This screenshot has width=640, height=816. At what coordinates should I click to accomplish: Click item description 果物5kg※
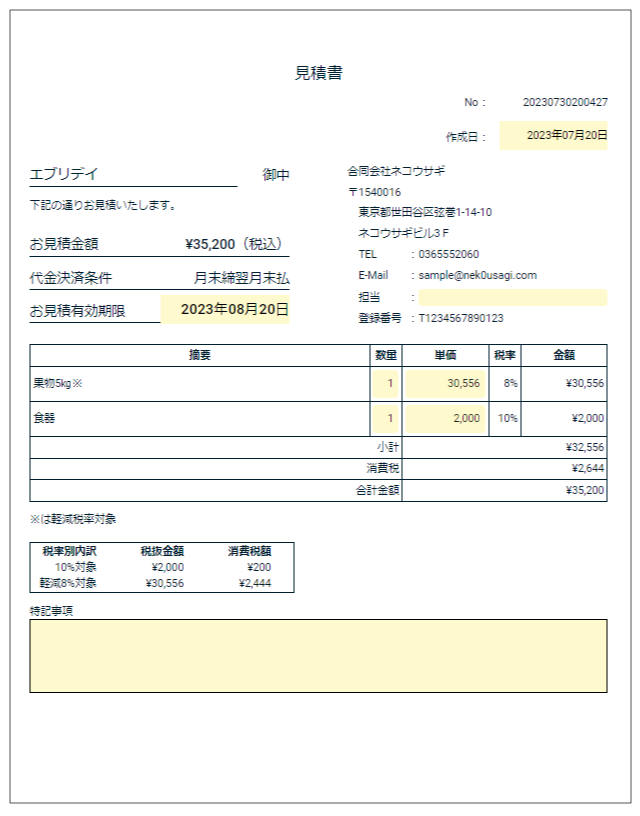[x=58, y=384]
